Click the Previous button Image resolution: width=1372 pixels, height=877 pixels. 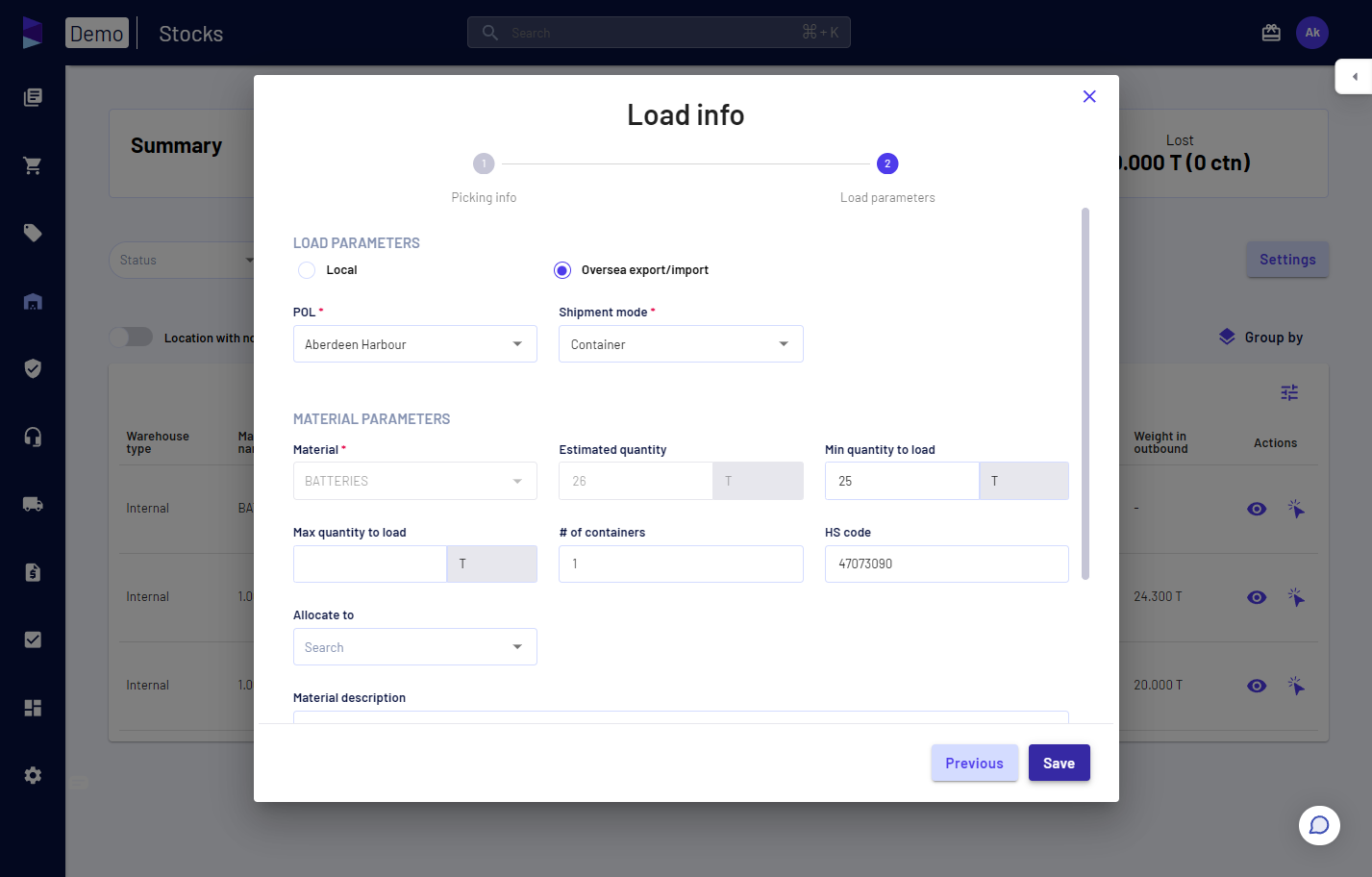pos(975,763)
